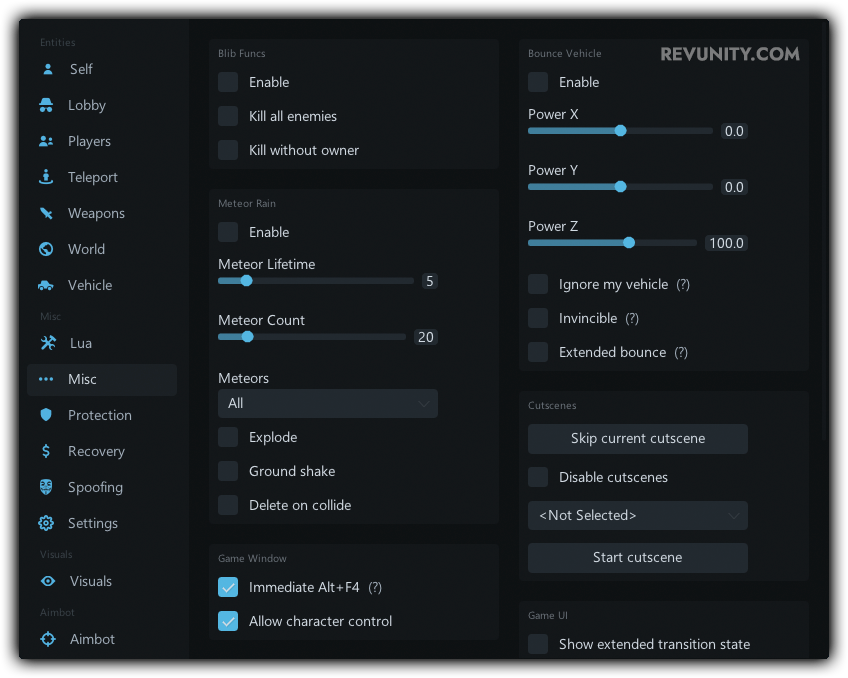848x678 pixels.
Task: Open Teleport via its sidebar icon
Action: pos(46,177)
